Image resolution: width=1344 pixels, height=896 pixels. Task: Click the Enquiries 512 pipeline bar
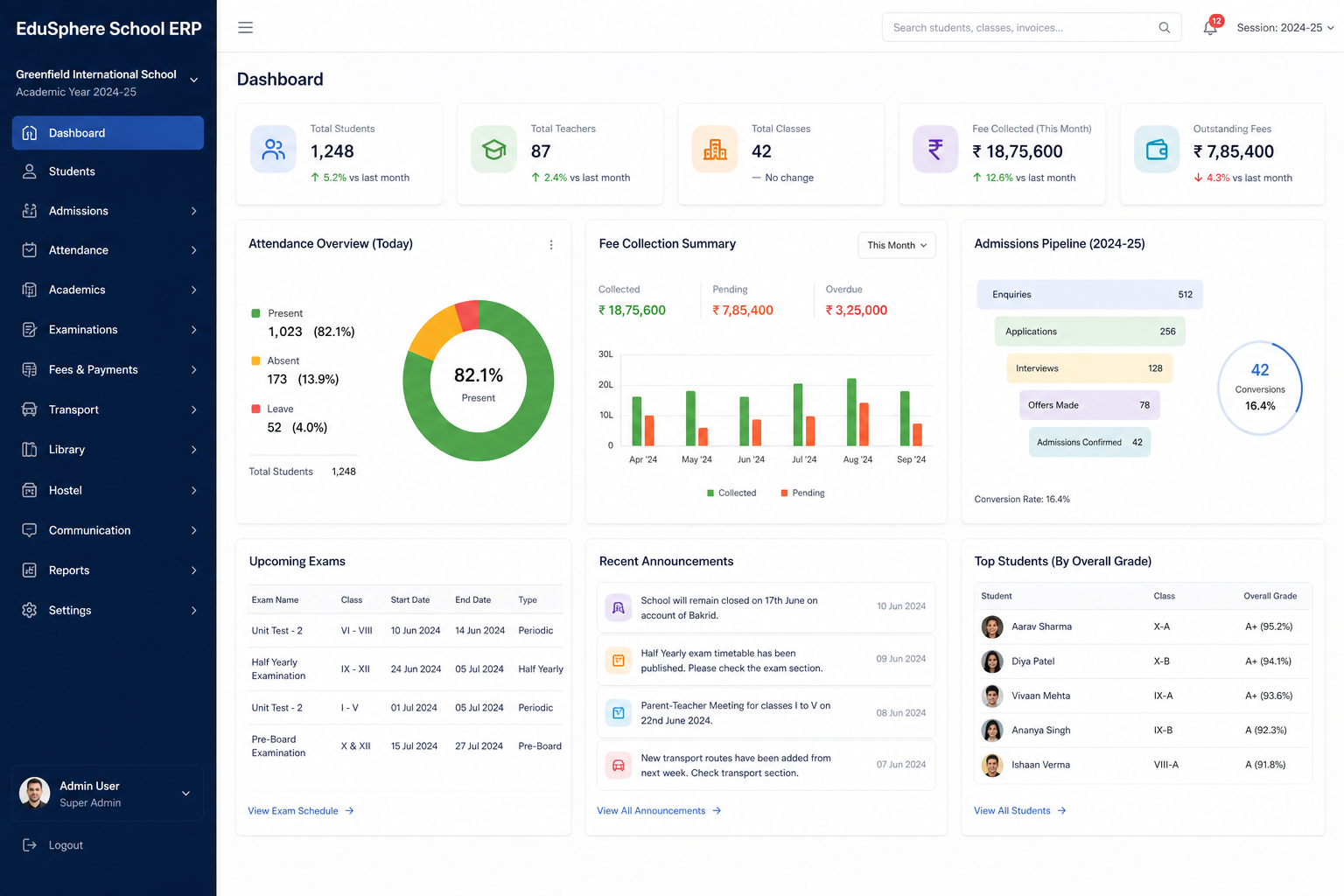(x=1090, y=295)
